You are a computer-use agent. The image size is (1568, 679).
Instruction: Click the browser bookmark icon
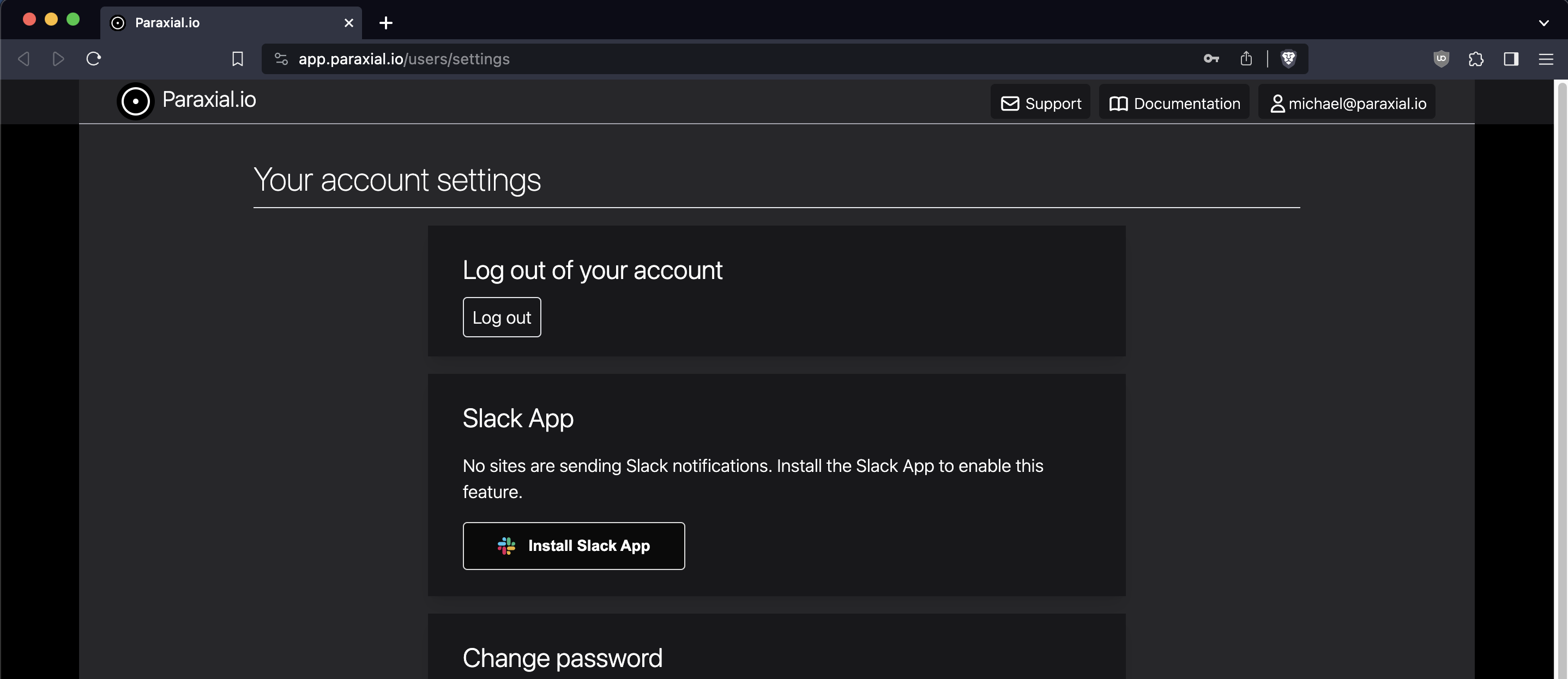point(237,59)
